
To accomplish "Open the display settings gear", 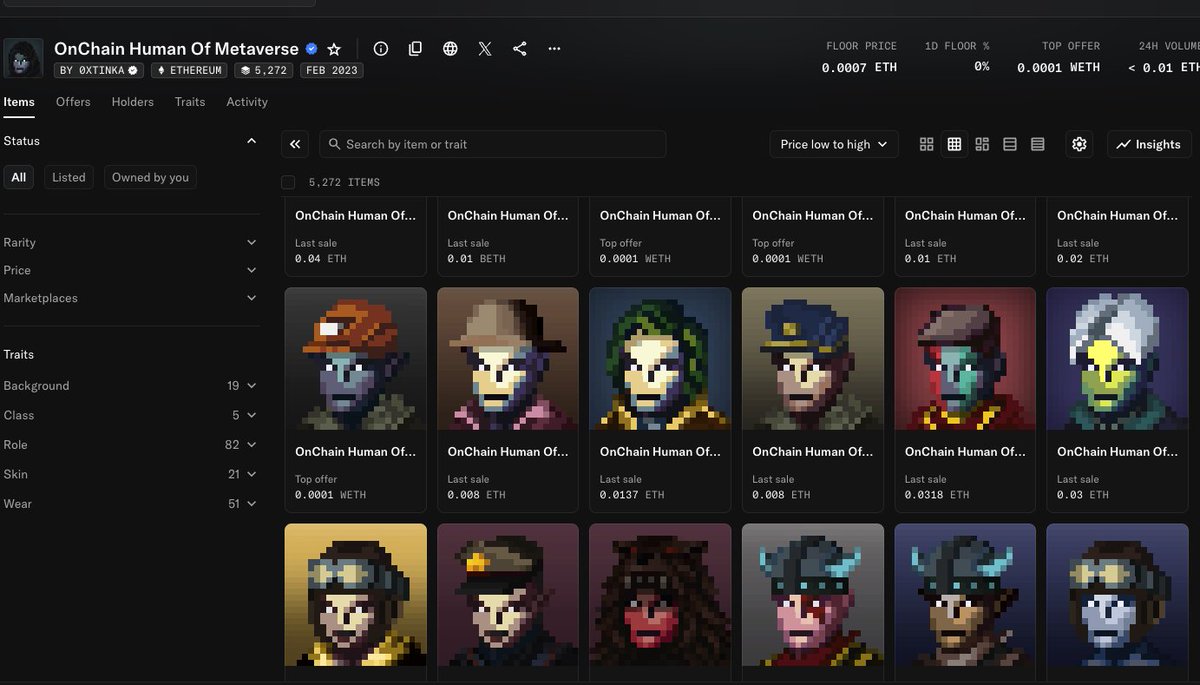I will pyautogui.click(x=1079, y=144).
